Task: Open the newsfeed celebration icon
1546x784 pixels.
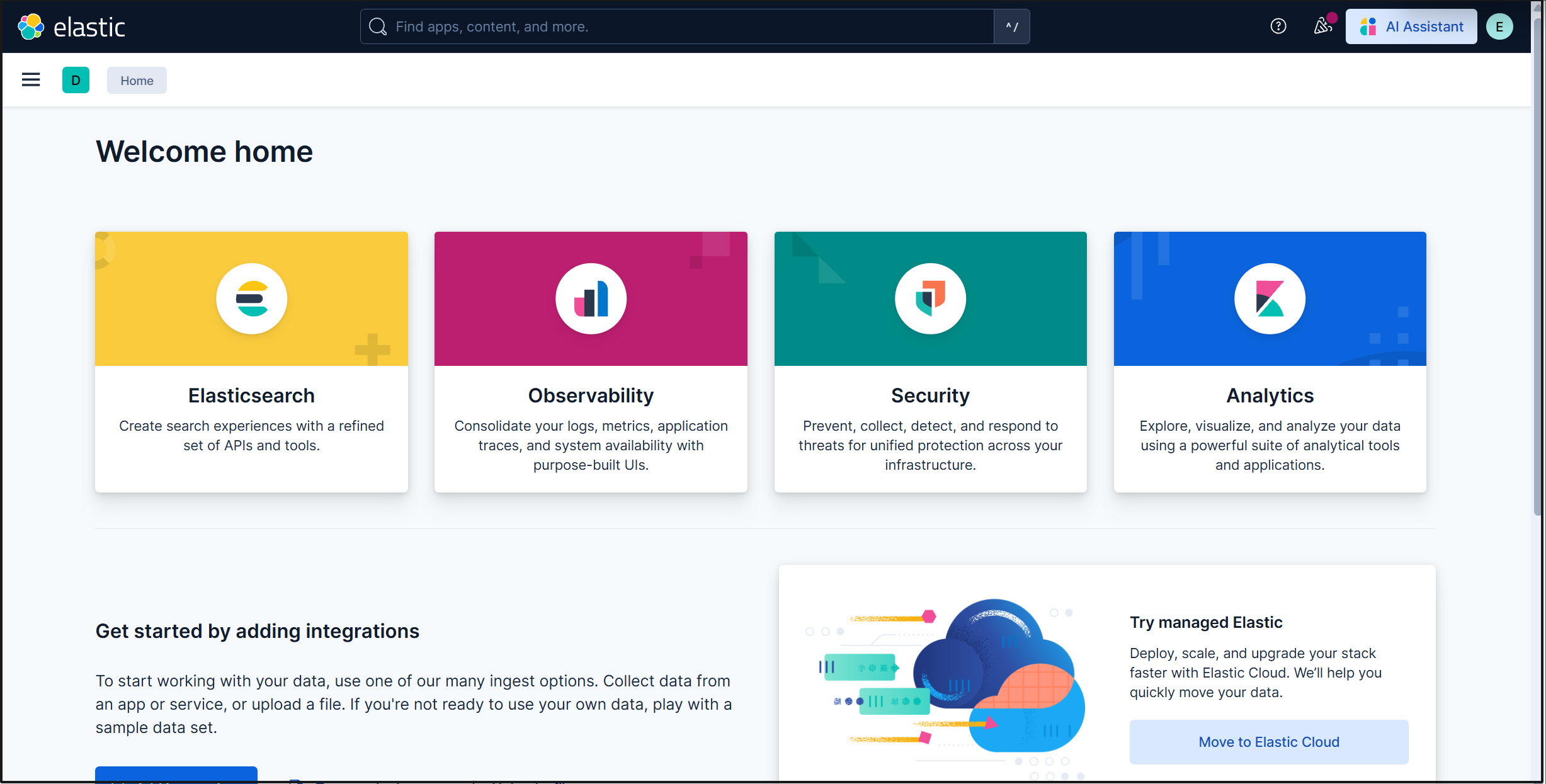Action: 1322,26
